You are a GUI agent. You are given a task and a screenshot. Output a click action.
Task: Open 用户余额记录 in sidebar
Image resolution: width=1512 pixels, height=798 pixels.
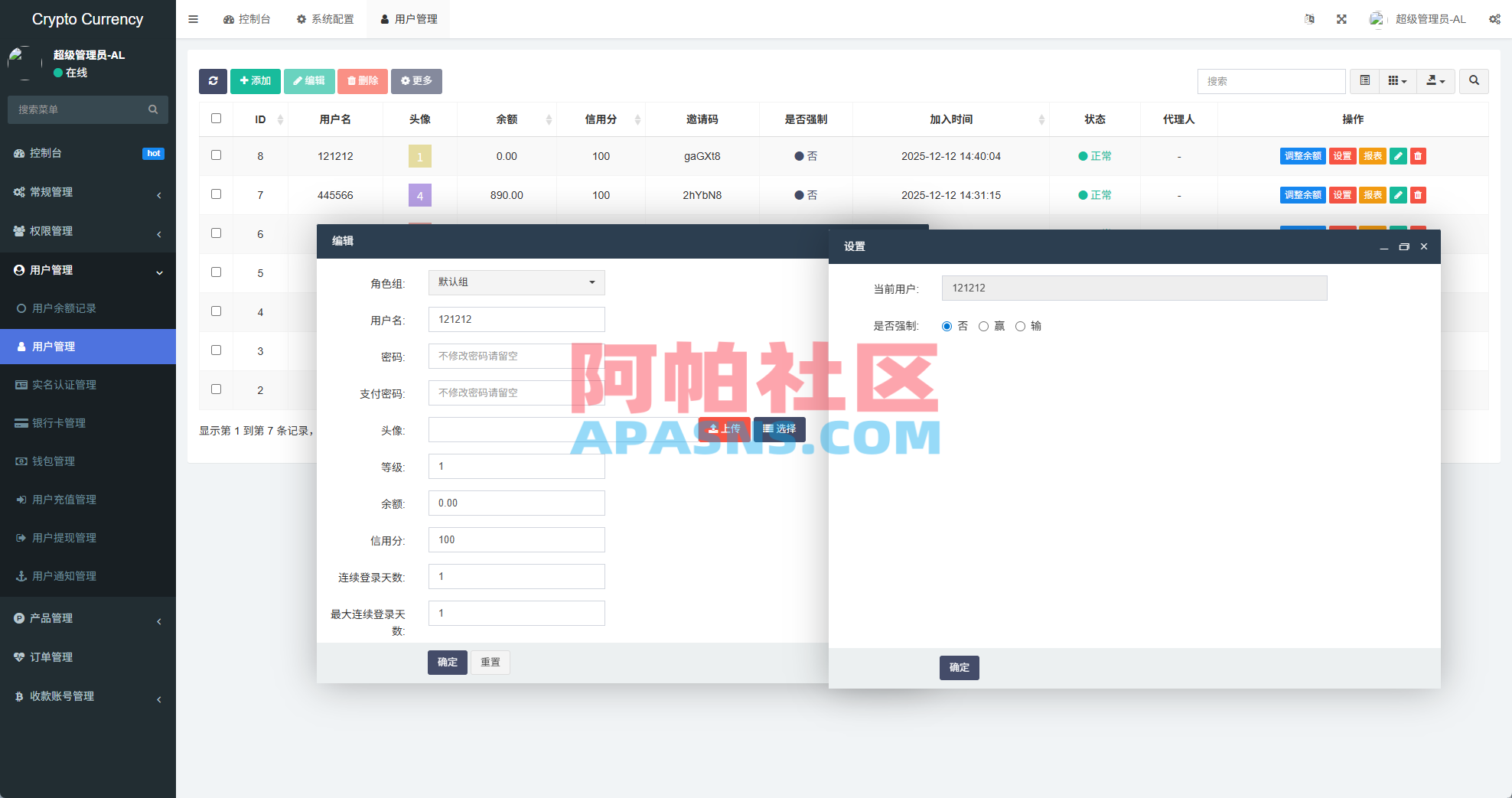pos(88,308)
